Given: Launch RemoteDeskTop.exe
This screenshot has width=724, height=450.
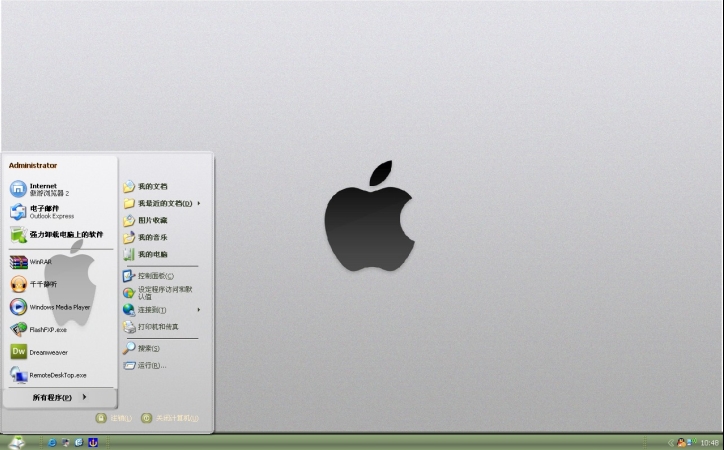Looking at the screenshot, I should point(59,375).
